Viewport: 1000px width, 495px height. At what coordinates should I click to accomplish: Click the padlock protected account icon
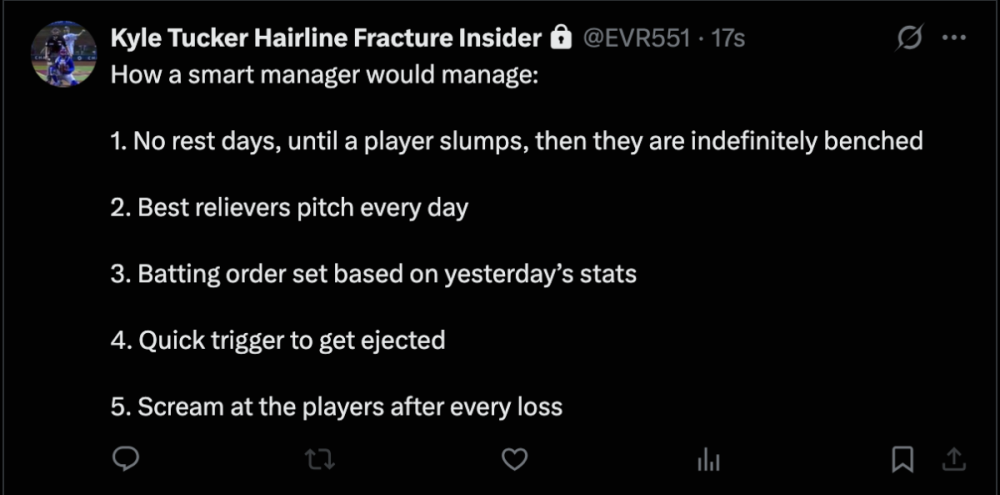560,39
